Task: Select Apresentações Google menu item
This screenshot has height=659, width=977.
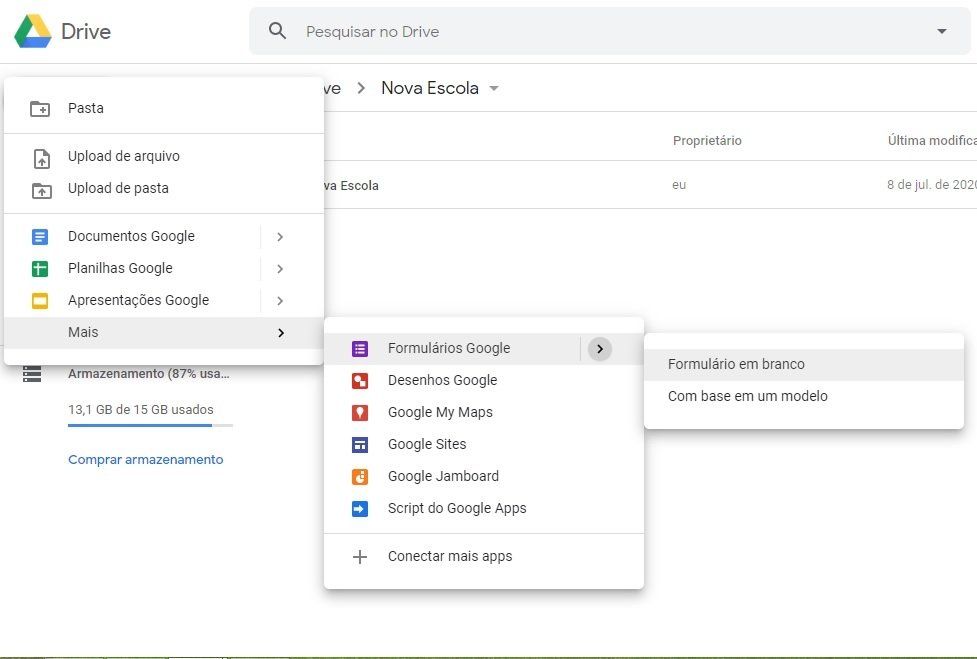Action: click(x=164, y=301)
